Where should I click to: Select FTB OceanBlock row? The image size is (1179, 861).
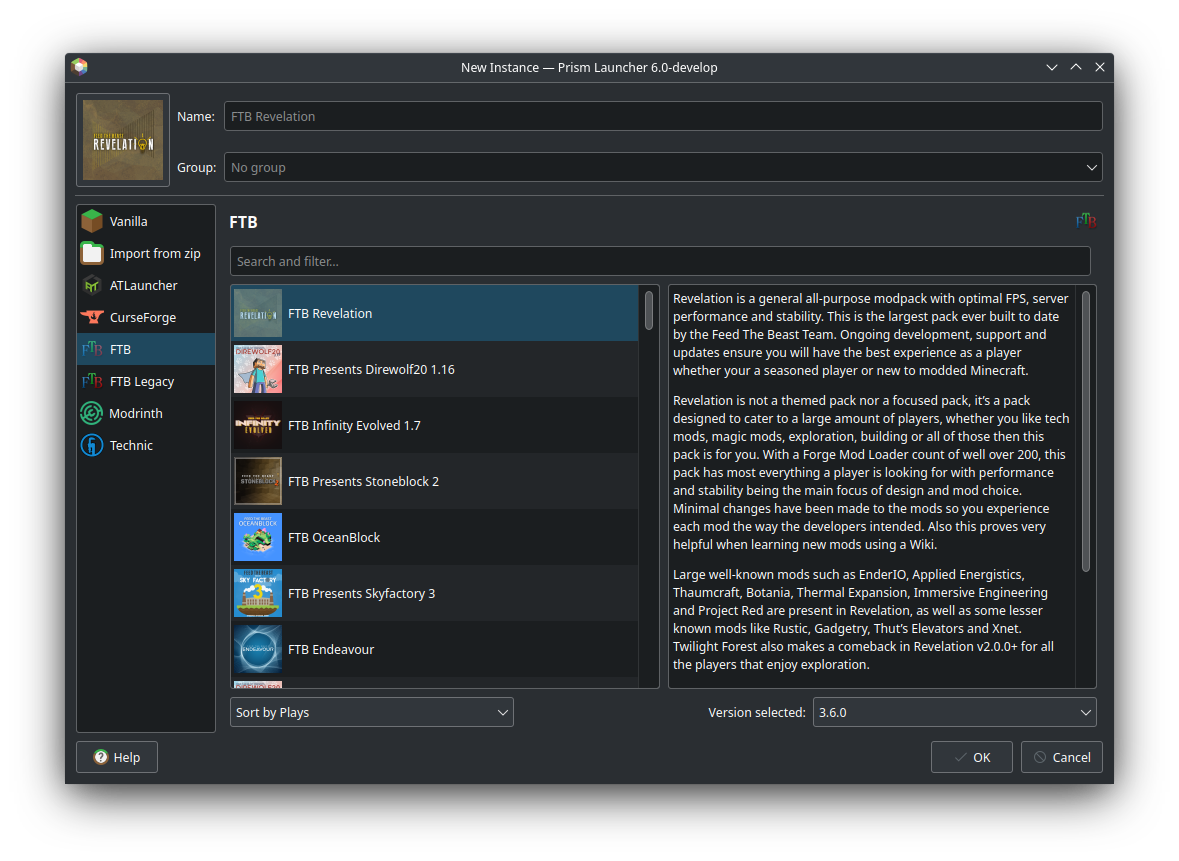(x=435, y=537)
